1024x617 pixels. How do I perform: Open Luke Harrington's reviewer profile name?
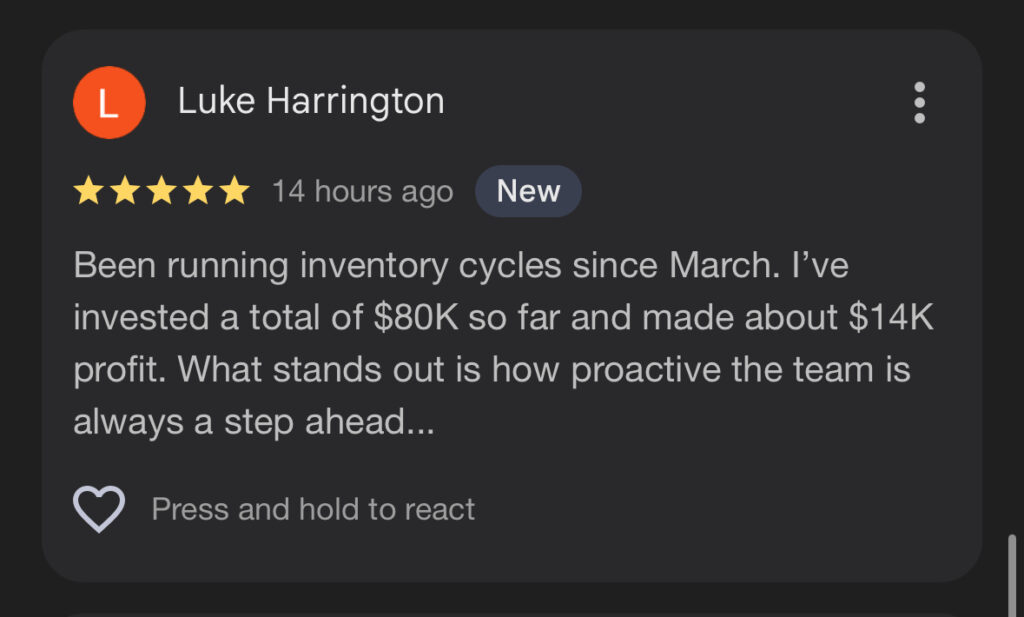(311, 101)
